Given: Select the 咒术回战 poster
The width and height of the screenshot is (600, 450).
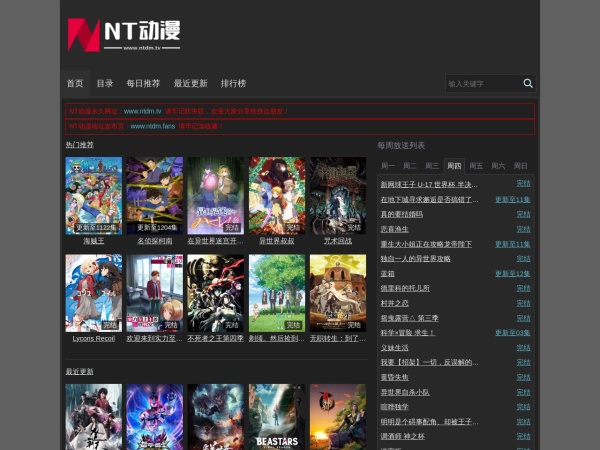Looking at the screenshot, I should pos(337,195).
